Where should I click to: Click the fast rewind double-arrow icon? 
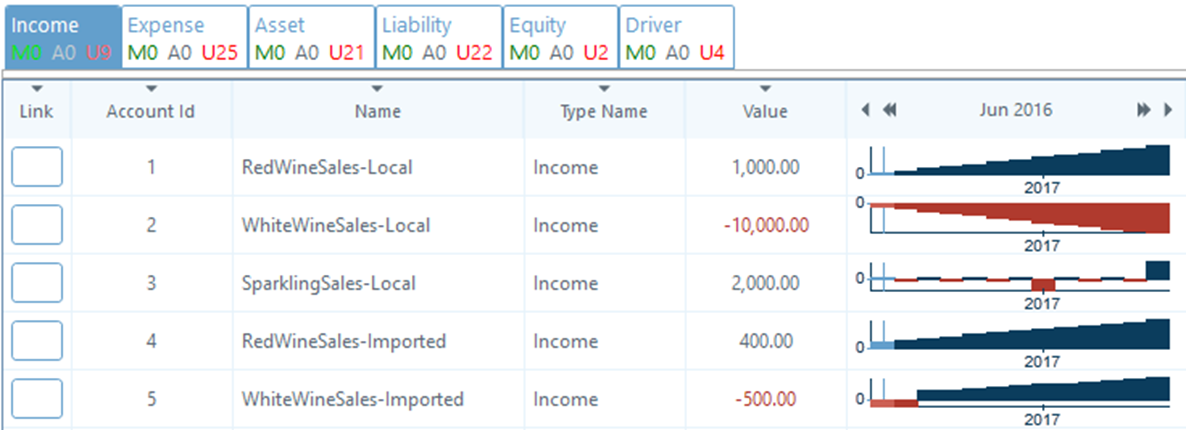(888, 111)
